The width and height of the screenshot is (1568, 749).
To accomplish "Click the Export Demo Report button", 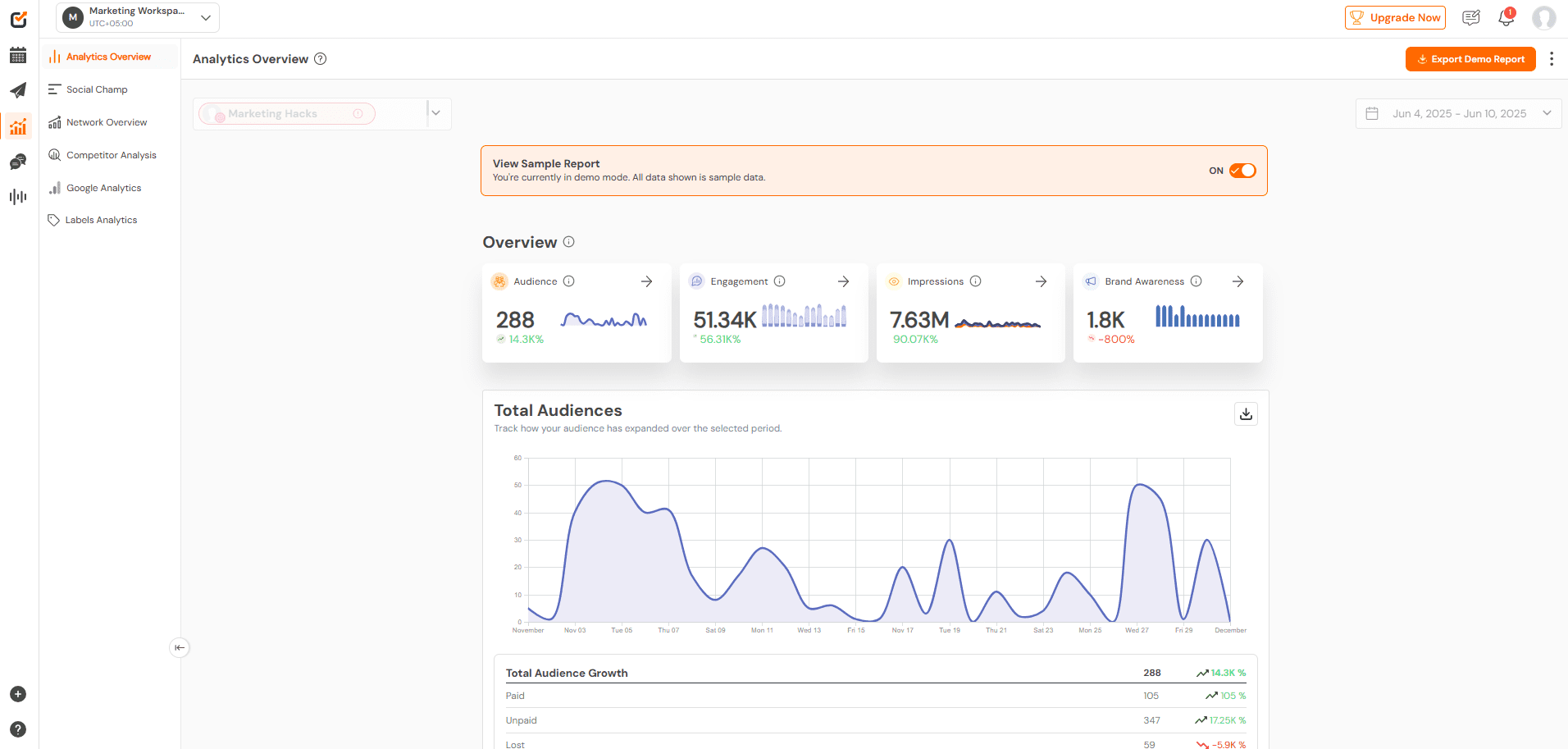I will click(1470, 58).
